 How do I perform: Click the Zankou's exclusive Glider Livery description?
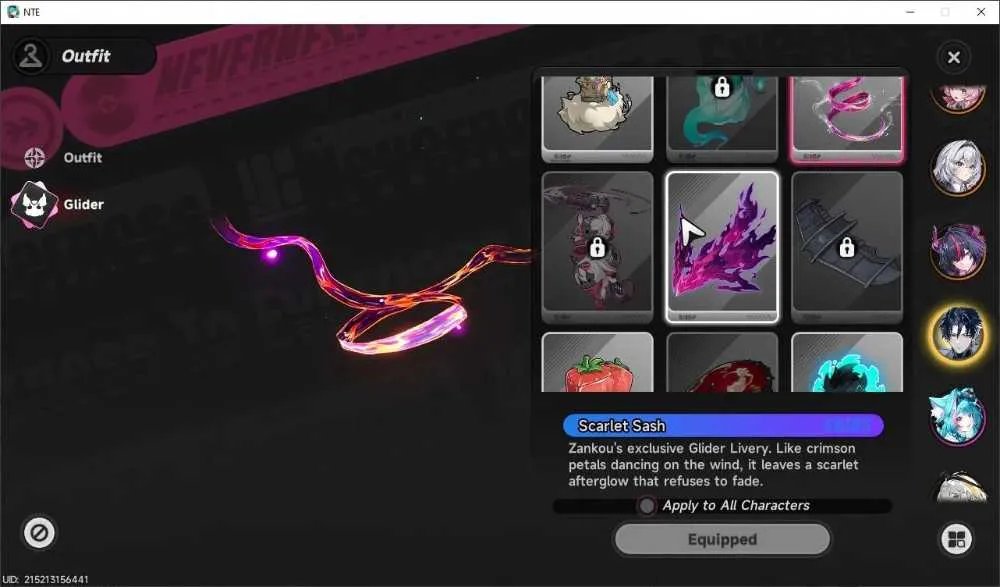(x=713, y=464)
